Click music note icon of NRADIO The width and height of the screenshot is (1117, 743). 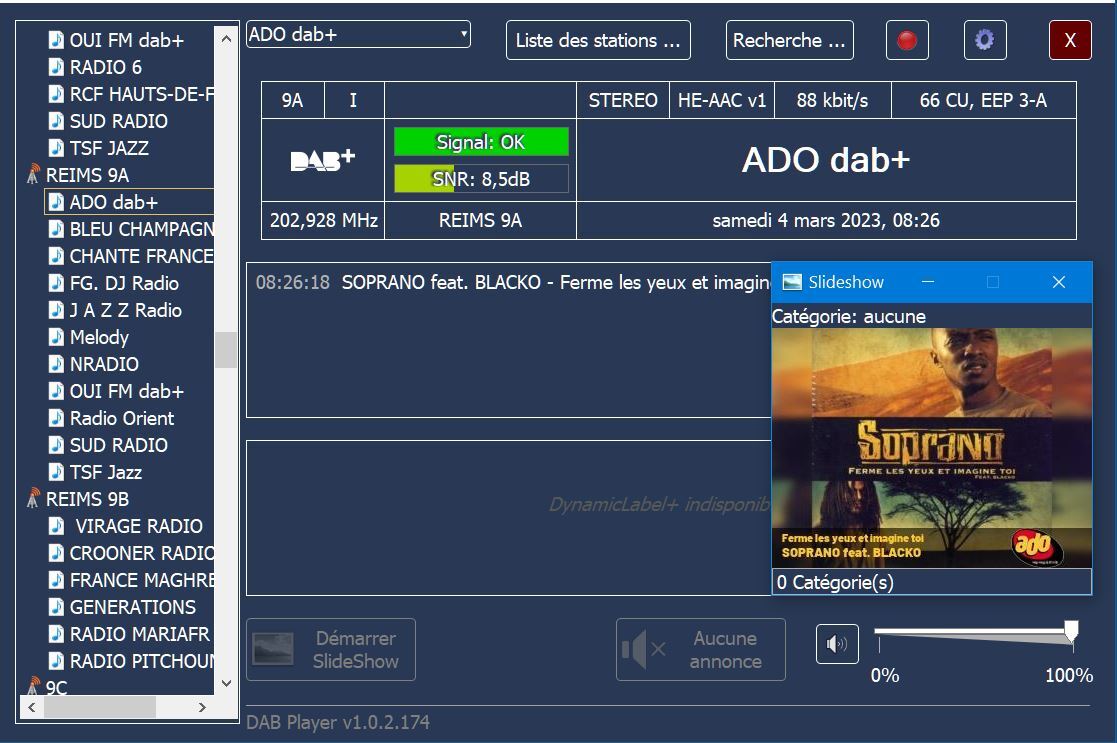pos(56,364)
